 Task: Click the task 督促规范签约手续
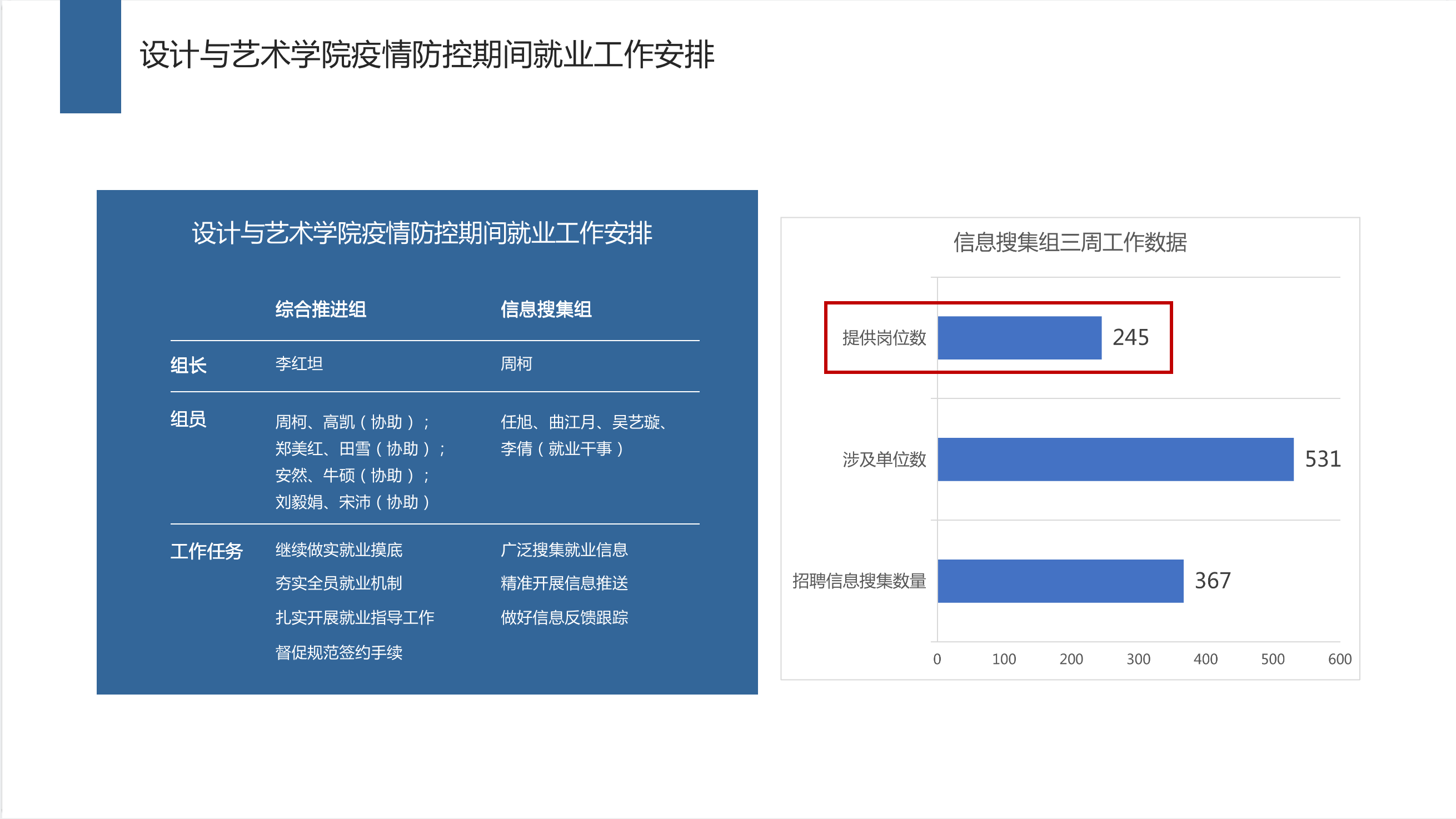[x=338, y=652]
